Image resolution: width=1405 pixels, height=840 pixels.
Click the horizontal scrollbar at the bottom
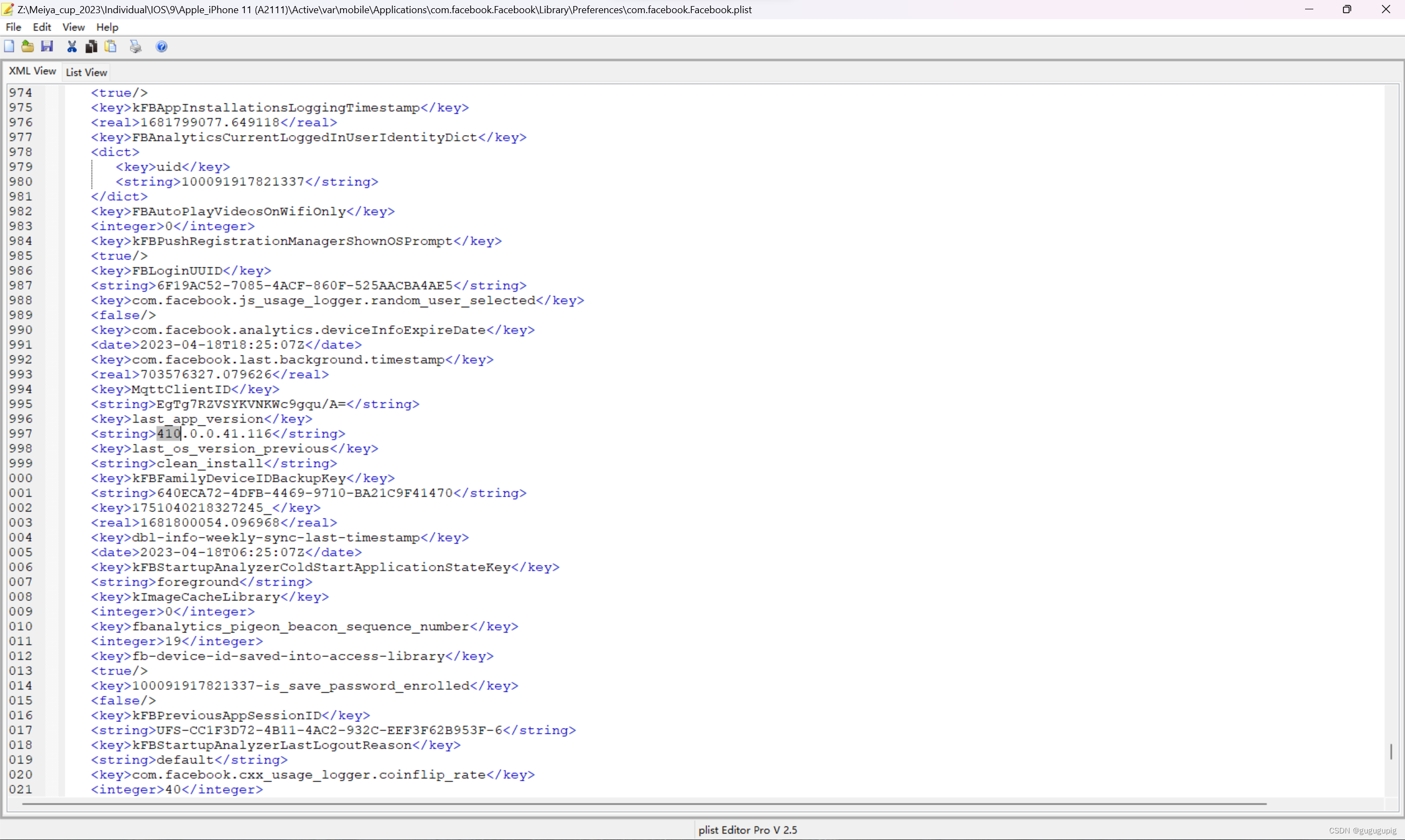(643, 803)
